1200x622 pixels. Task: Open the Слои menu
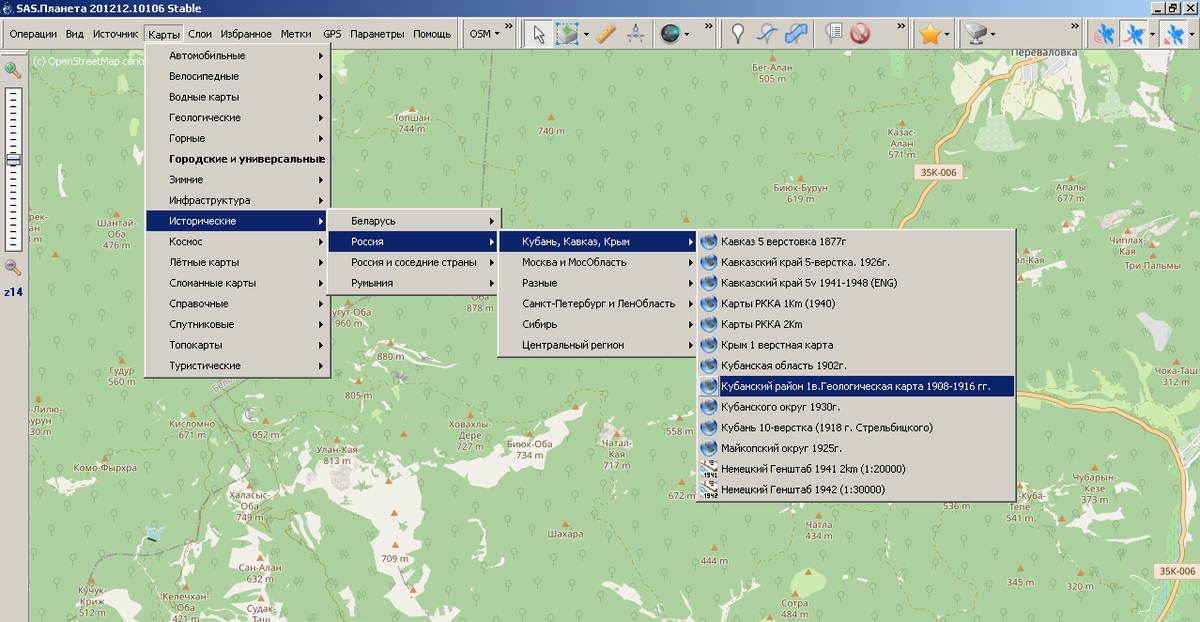pyautogui.click(x=200, y=33)
